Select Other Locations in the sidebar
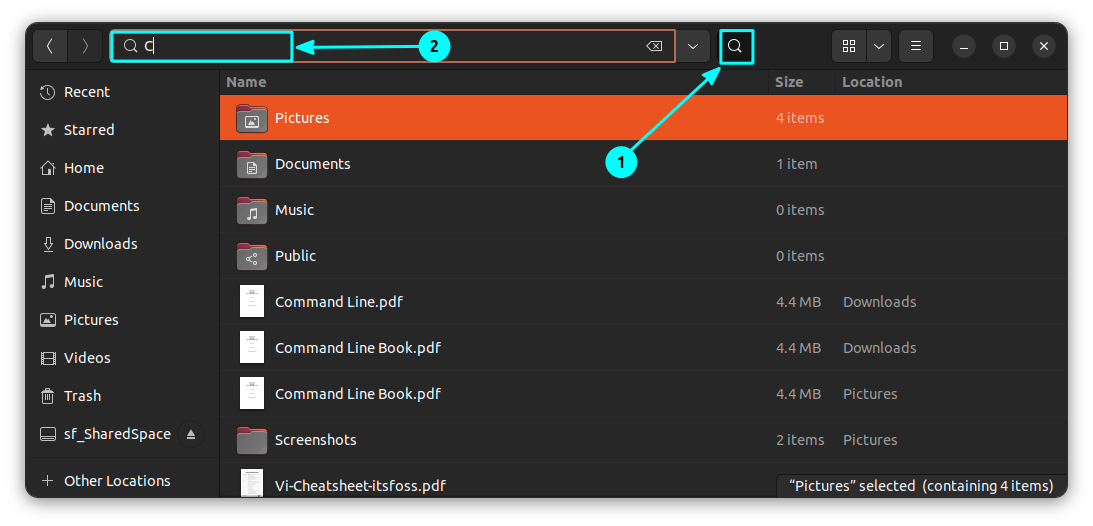 [117, 481]
